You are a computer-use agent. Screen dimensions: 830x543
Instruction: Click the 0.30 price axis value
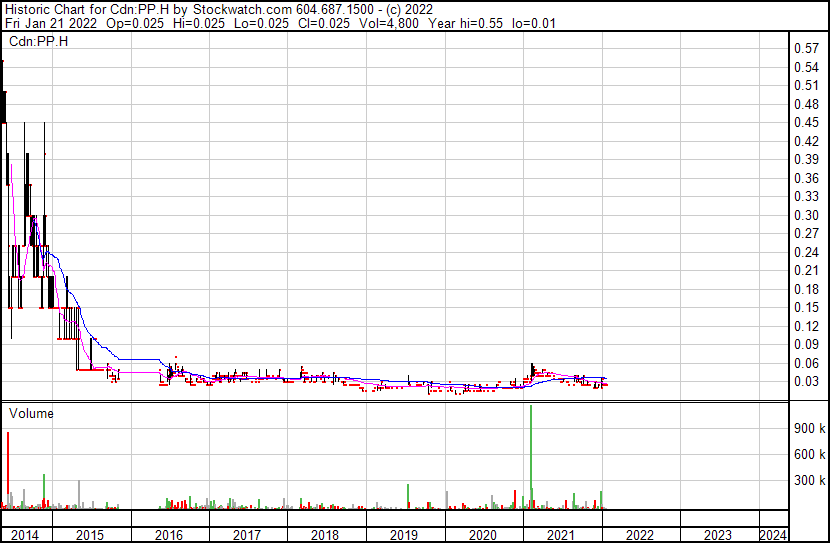tap(807, 215)
